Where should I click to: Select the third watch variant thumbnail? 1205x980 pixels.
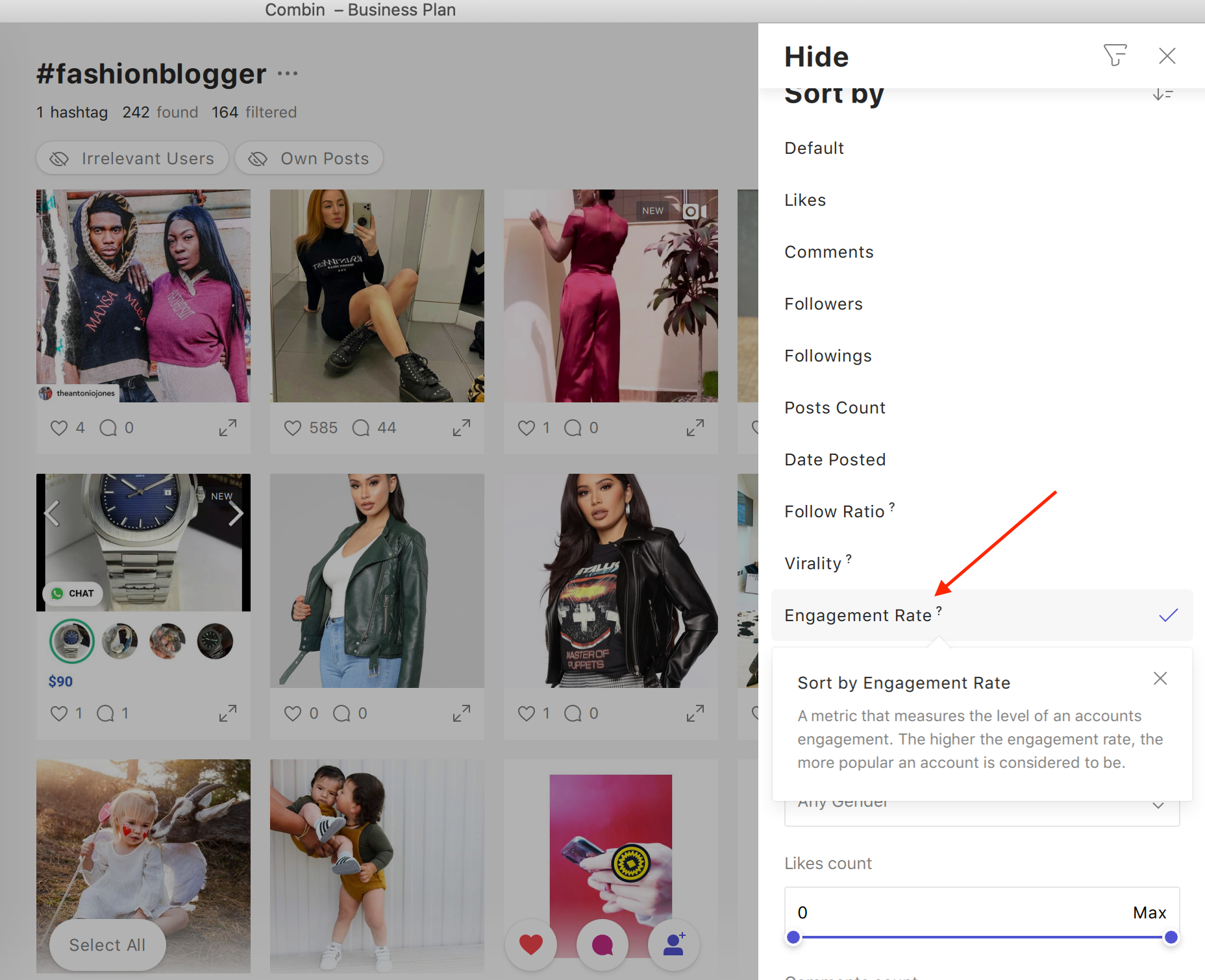168,641
